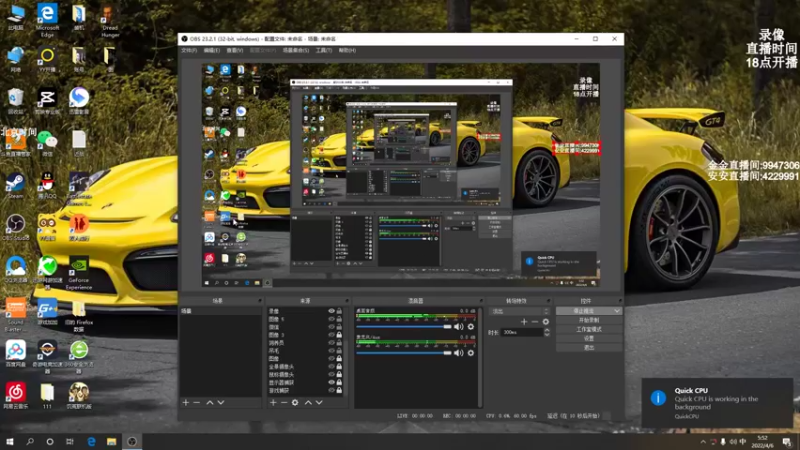Image resolution: width=800 pixels, height=450 pixels.
Task: Toggle visibility eye of 录像 source
Action: pyautogui.click(x=331, y=311)
